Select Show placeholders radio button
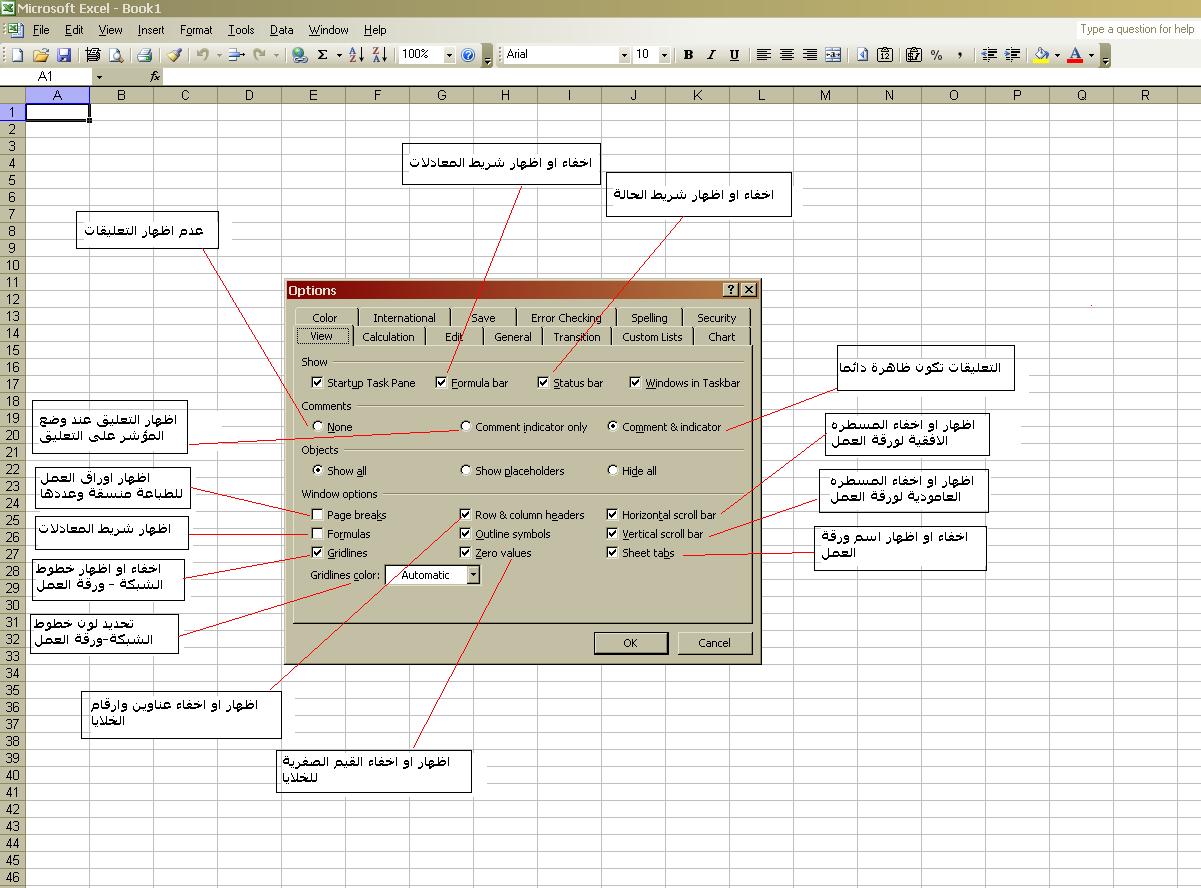1201x888 pixels. coord(466,471)
